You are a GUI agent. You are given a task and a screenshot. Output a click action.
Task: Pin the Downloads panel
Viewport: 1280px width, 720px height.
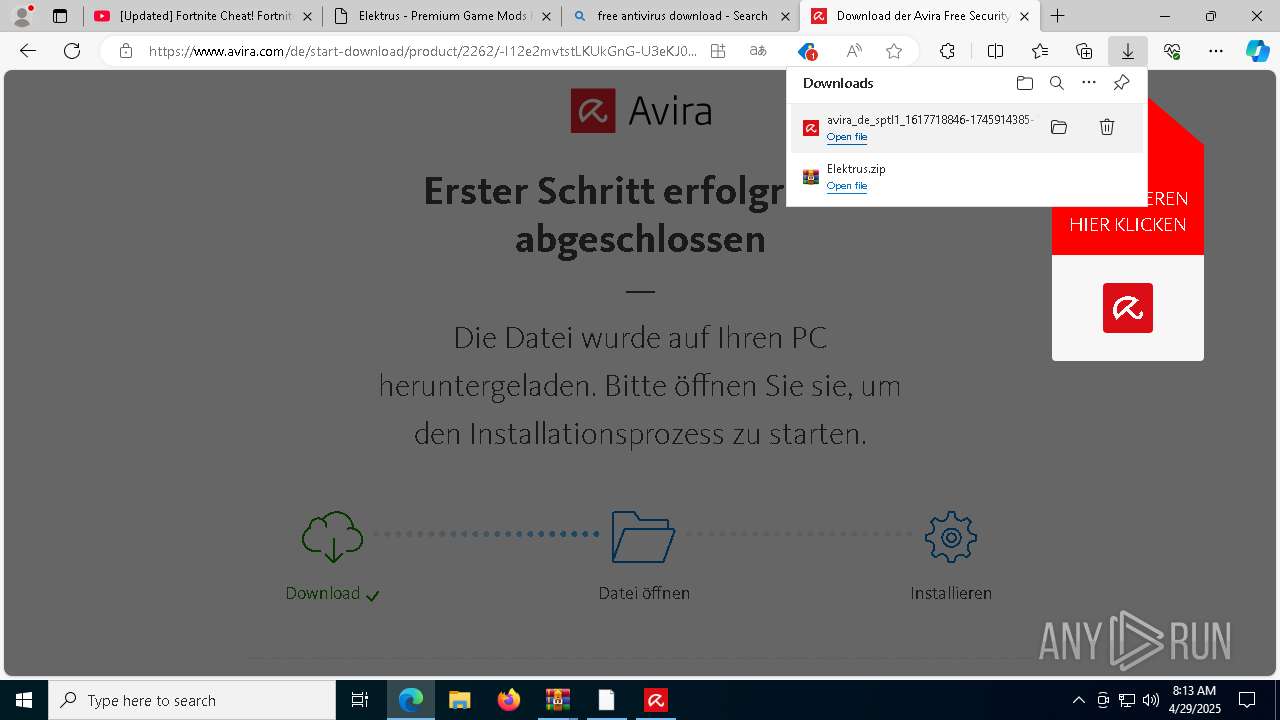[x=1121, y=83]
